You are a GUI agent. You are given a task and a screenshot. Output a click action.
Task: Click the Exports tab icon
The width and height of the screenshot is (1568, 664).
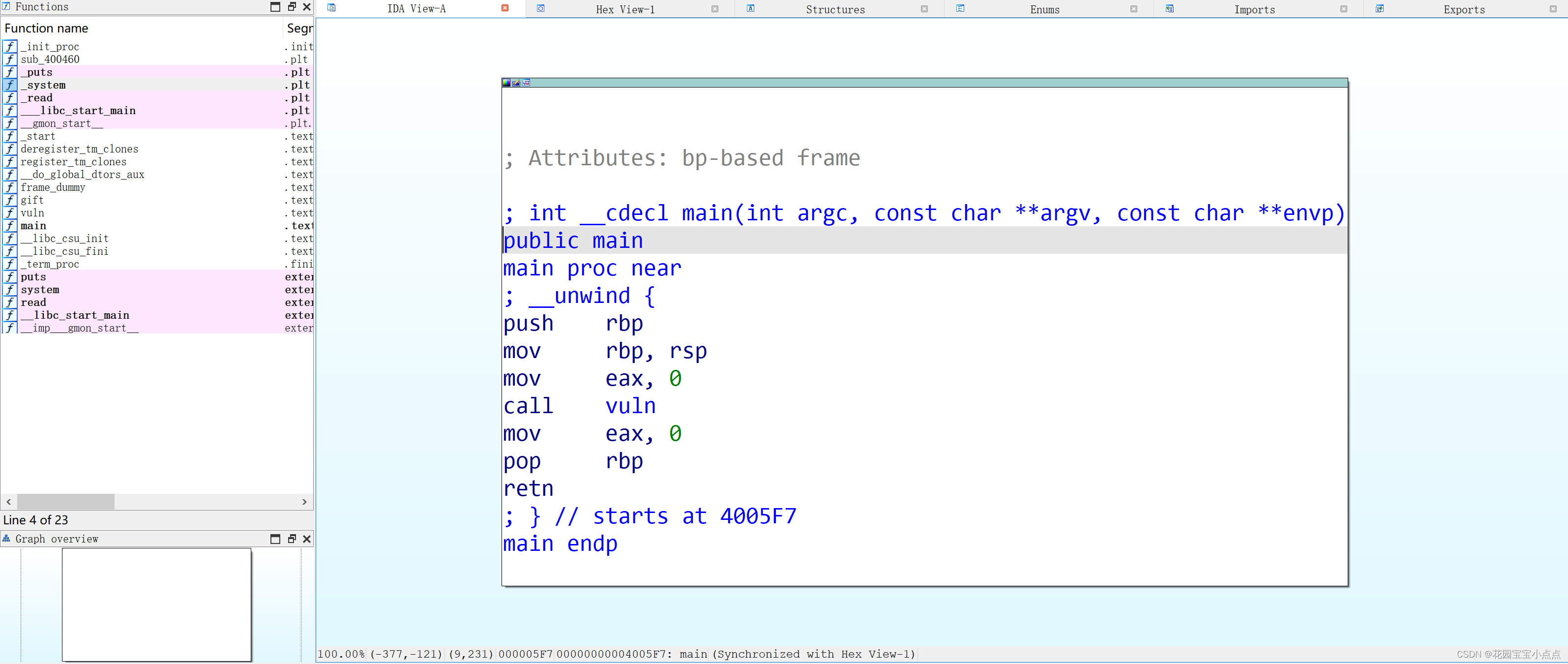pyautogui.click(x=1379, y=8)
